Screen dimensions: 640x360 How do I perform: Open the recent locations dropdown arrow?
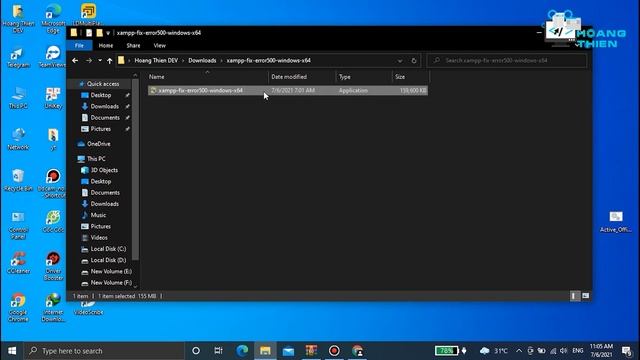pyautogui.click(x=100, y=60)
